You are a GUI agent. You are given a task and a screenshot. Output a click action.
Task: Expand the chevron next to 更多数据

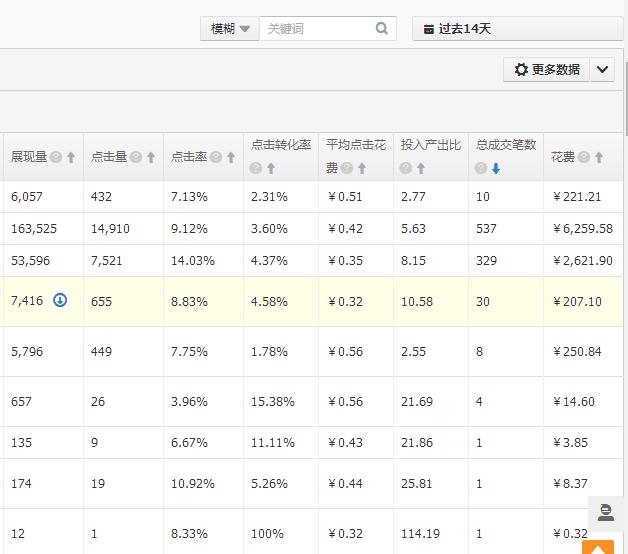coord(602,70)
